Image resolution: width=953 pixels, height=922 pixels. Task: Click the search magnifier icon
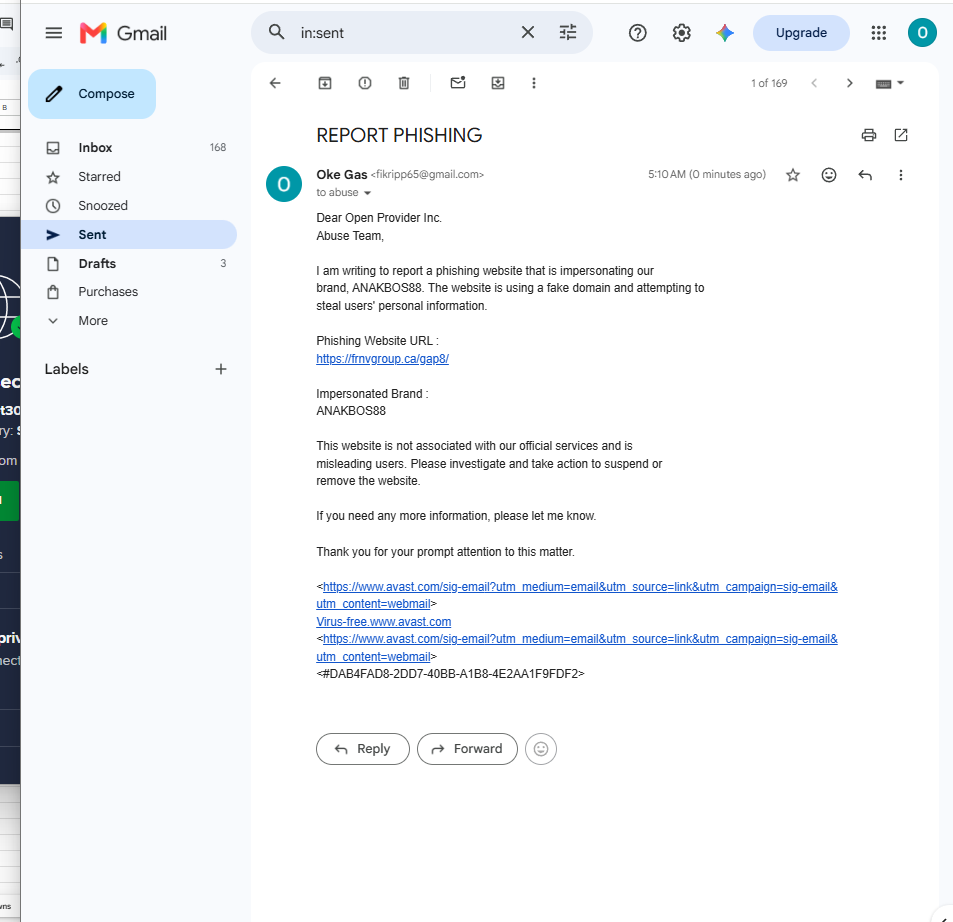click(277, 32)
